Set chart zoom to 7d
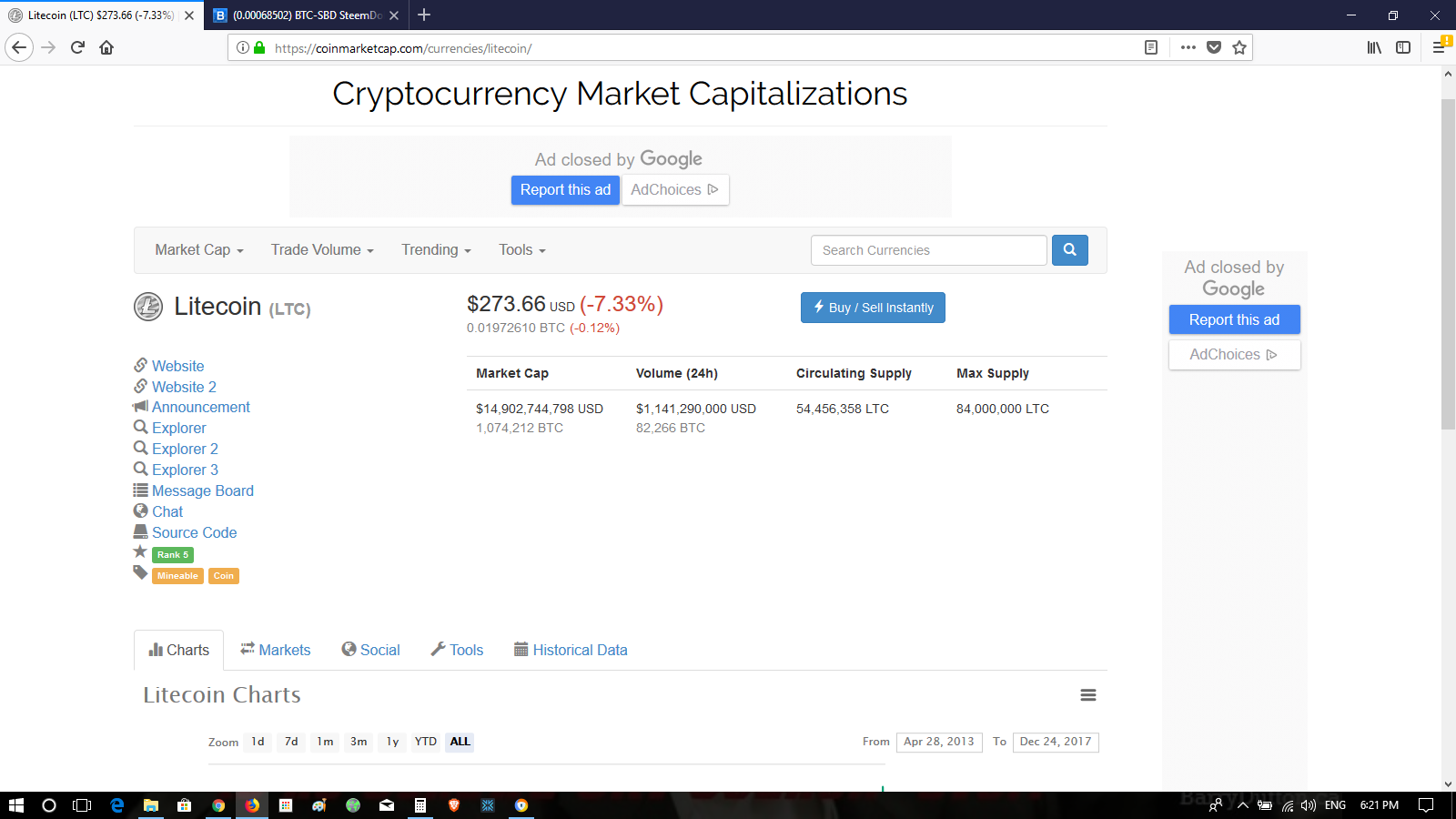1456x819 pixels. (x=291, y=742)
